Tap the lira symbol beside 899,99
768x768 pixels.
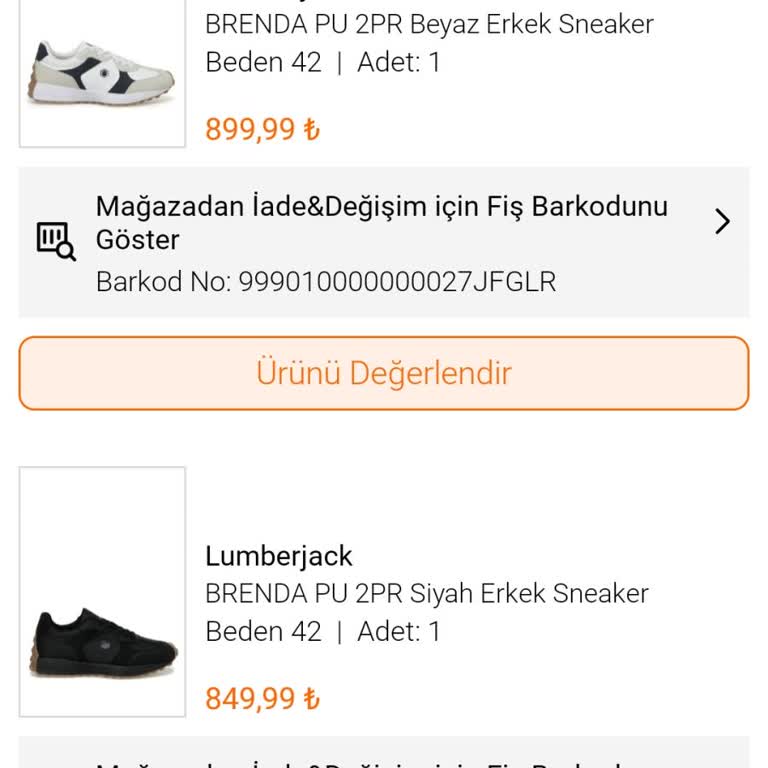pyautogui.click(x=311, y=130)
